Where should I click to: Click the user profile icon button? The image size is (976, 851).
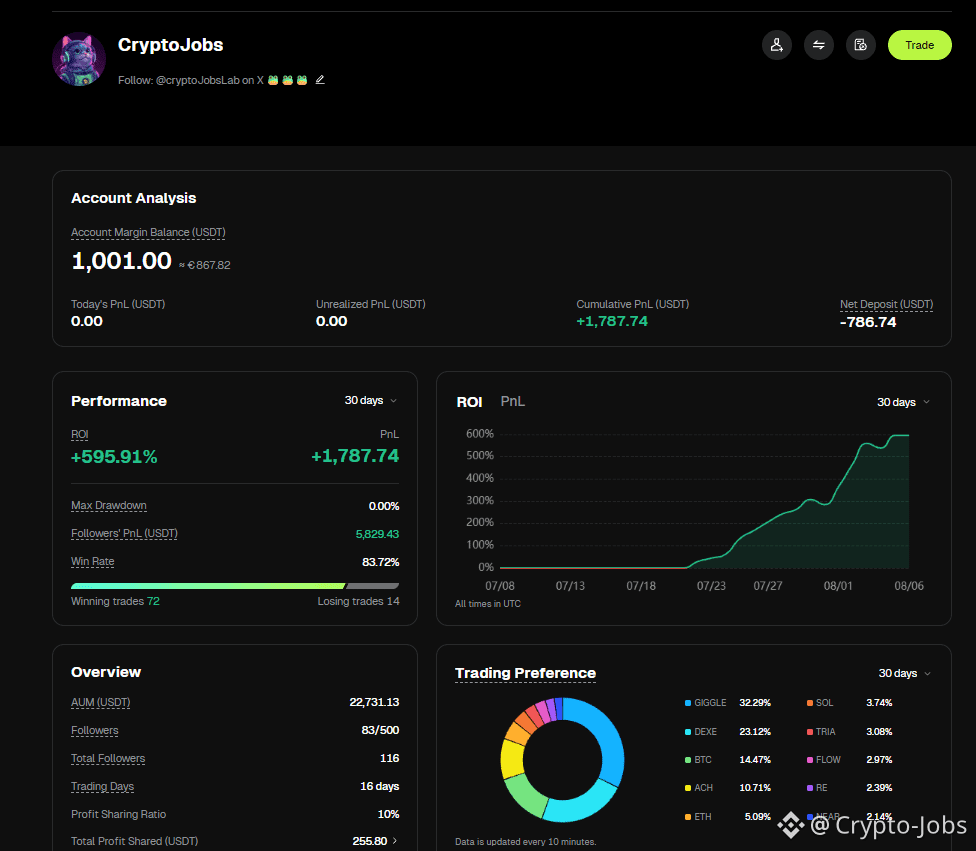(x=776, y=45)
